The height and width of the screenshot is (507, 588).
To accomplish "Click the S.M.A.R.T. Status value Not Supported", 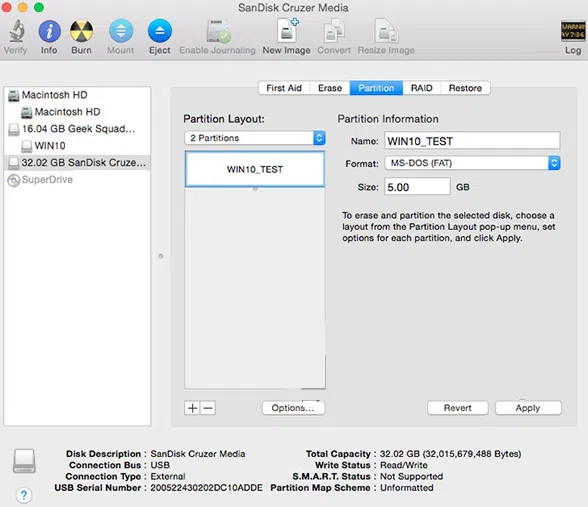I will point(411,476).
